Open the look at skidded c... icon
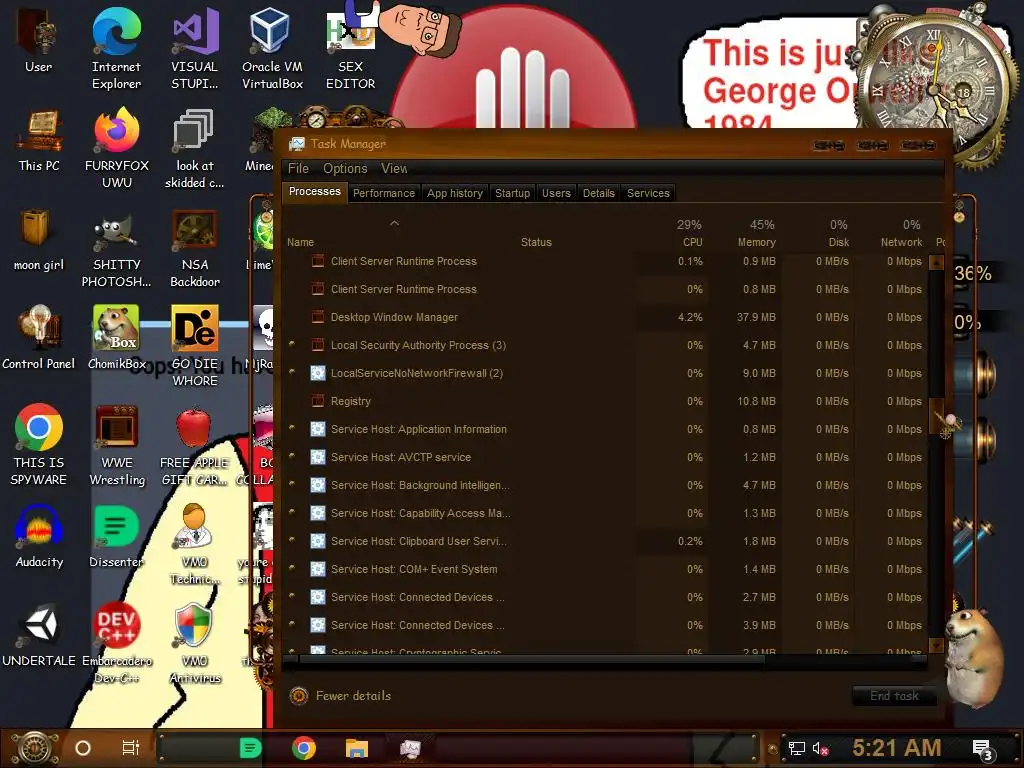The image size is (1024, 768). click(194, 148)
